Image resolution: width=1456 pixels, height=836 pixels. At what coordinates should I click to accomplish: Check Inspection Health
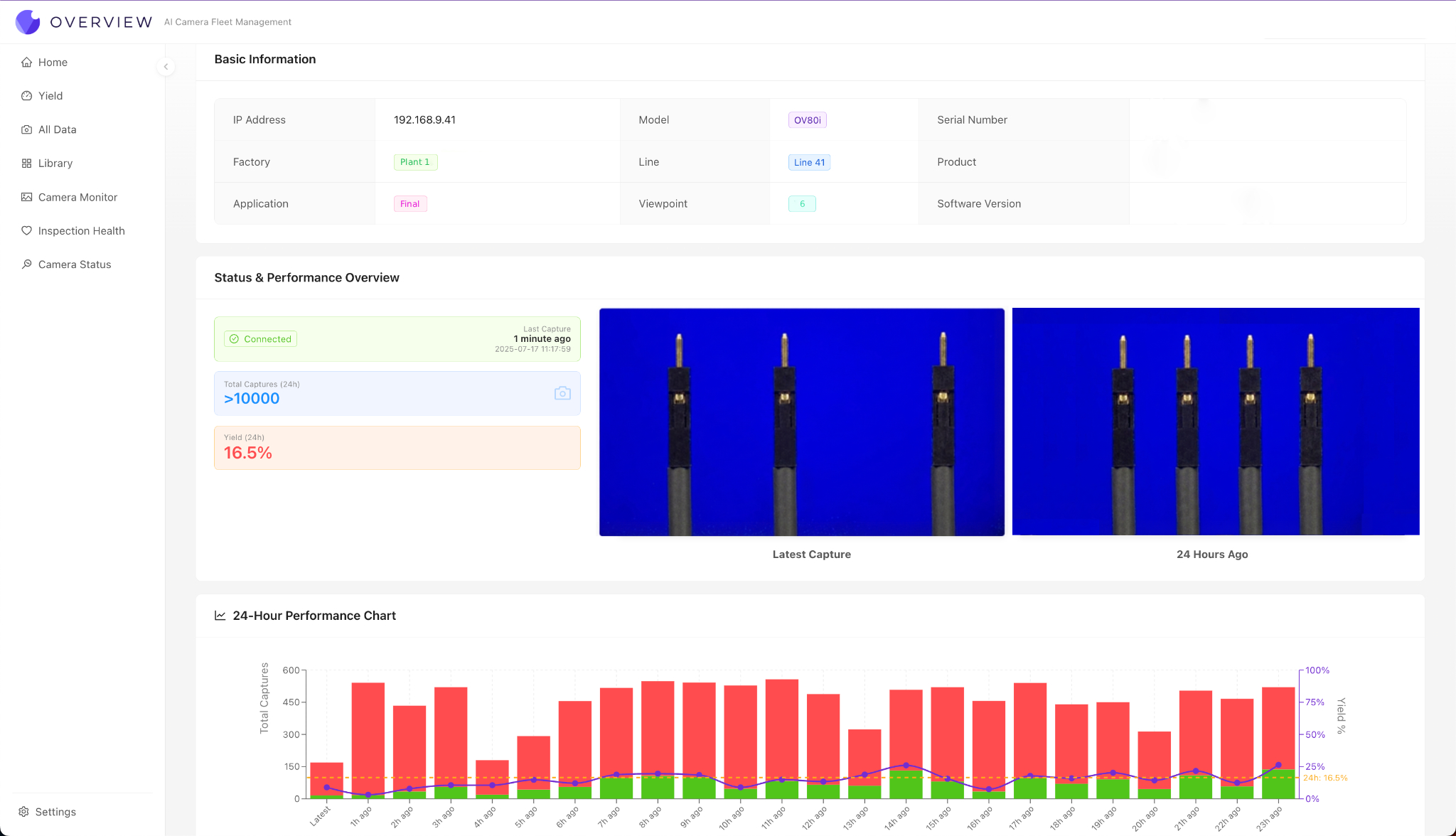coord(81,230)
